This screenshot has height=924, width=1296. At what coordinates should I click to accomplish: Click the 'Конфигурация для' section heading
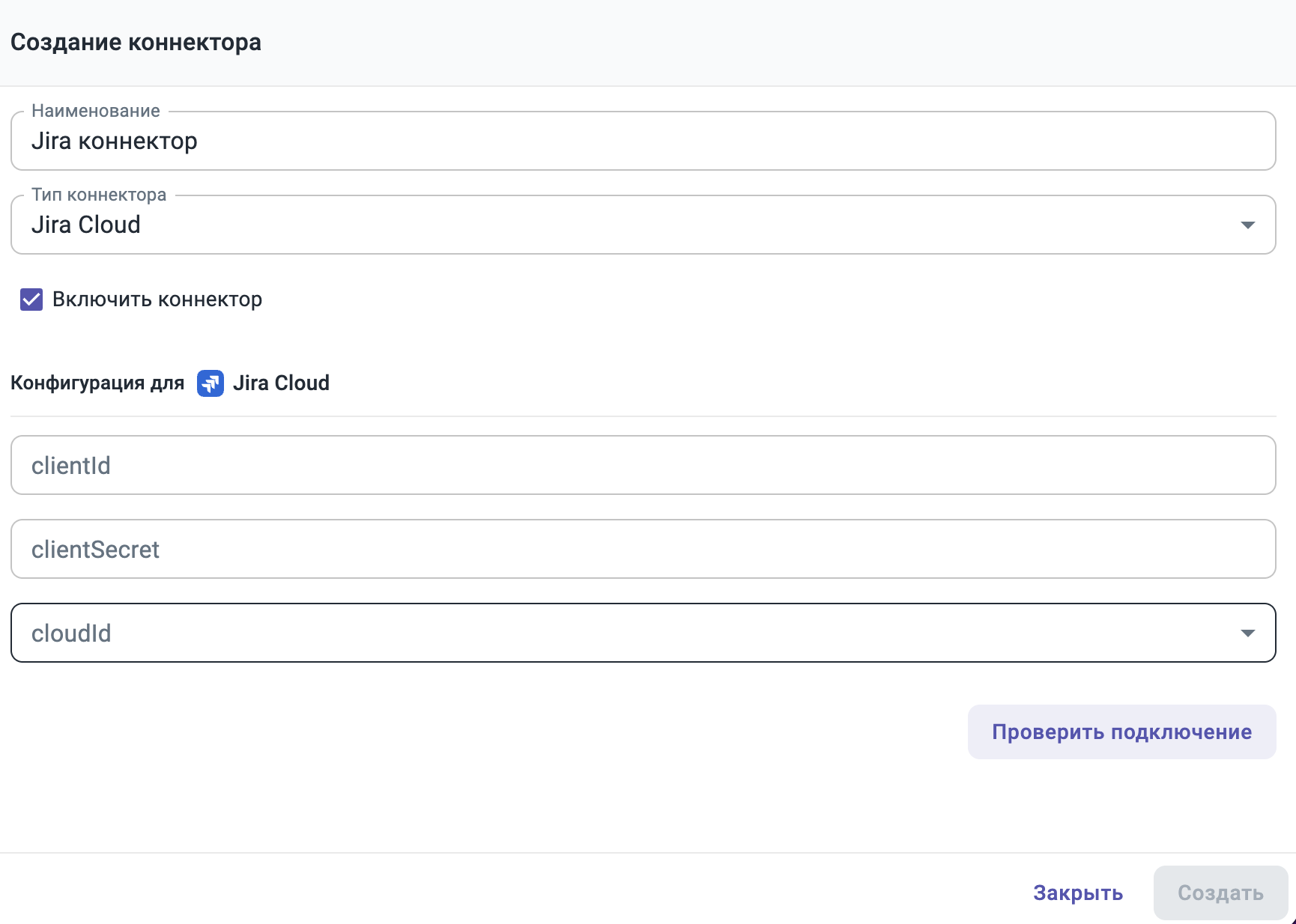coord(97,383)
